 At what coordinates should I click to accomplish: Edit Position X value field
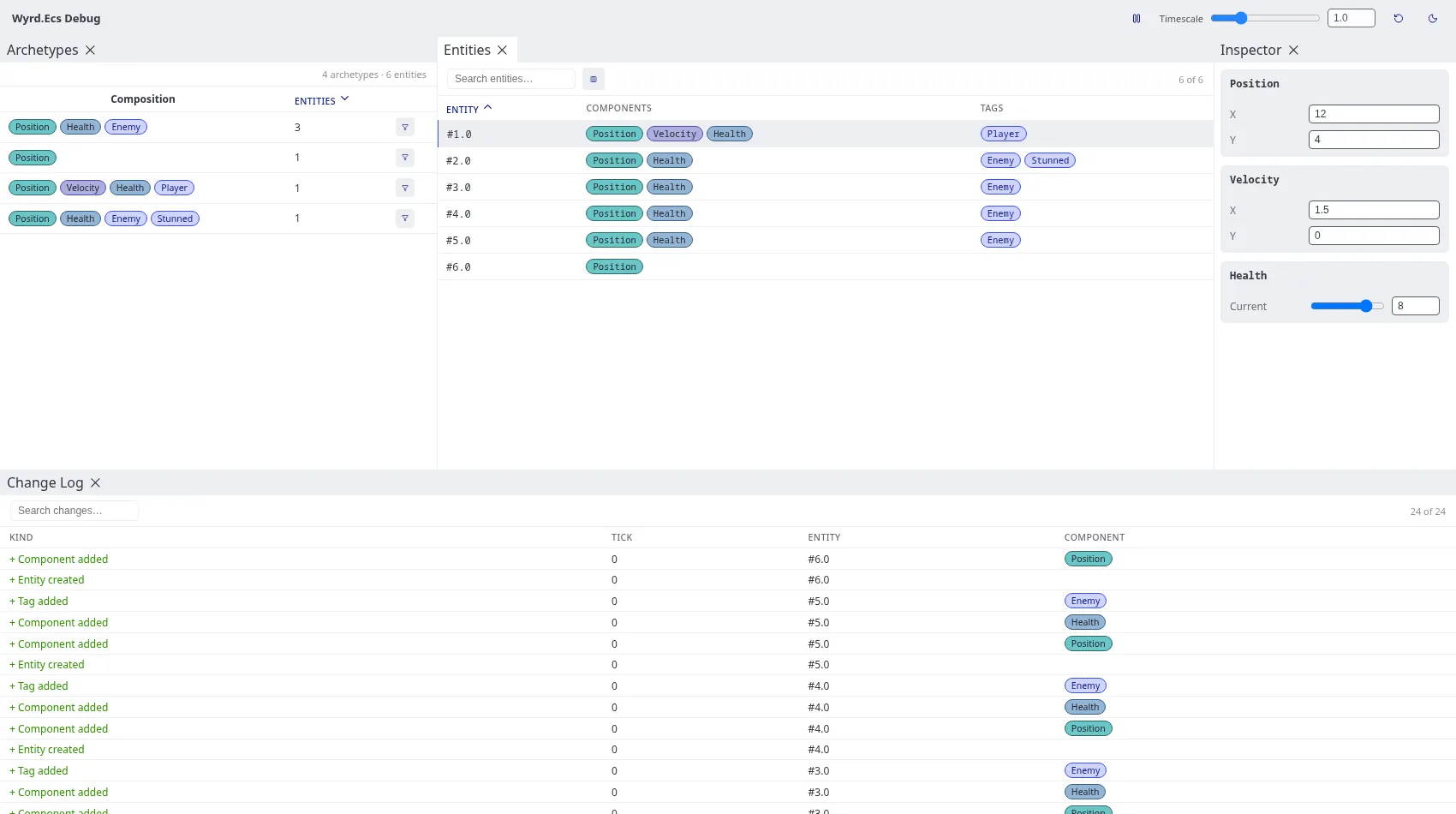click(x=1374, y=114)
